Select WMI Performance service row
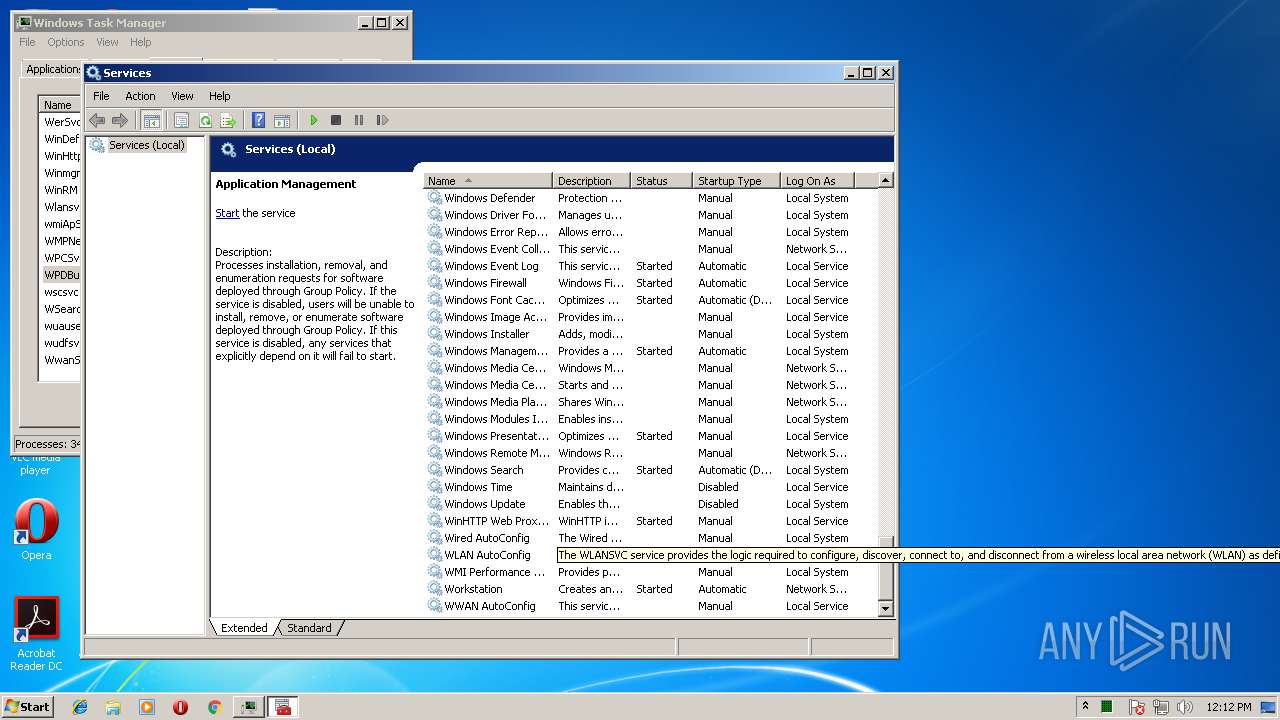This screenshot has width=1280, height=720. [x=650, y=572]
